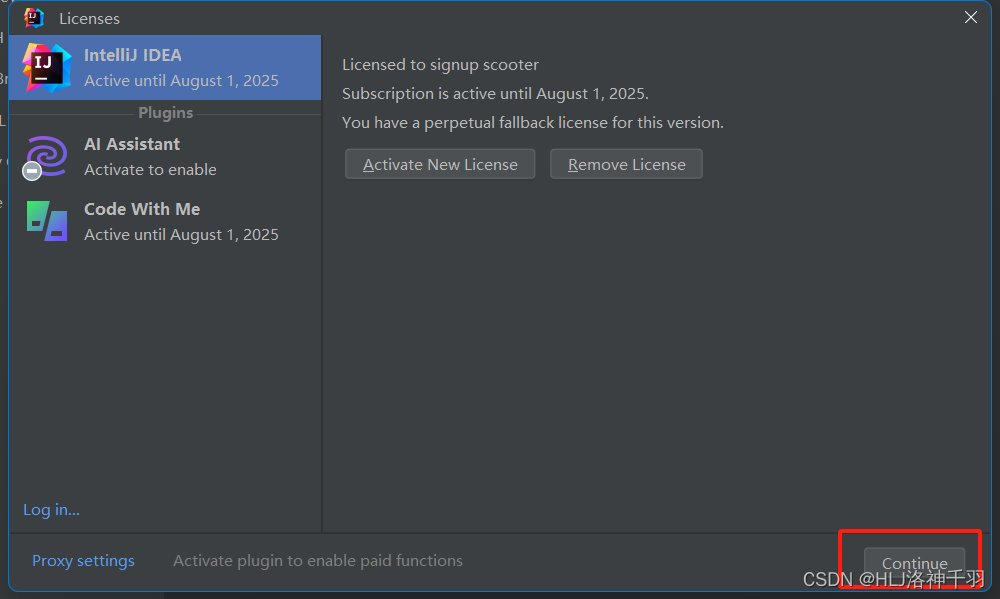Image resolution: width=1000 pixels, height=599 pixels.
Task: Click the IntelliJ IDEA logo in title bar
Action: click(34, 18)
